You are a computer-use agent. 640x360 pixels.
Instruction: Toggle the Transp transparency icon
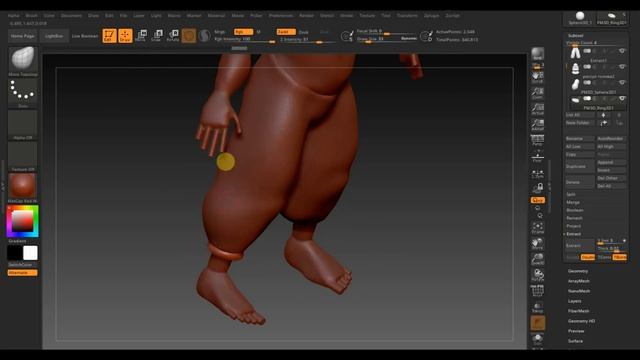[538, 307]
